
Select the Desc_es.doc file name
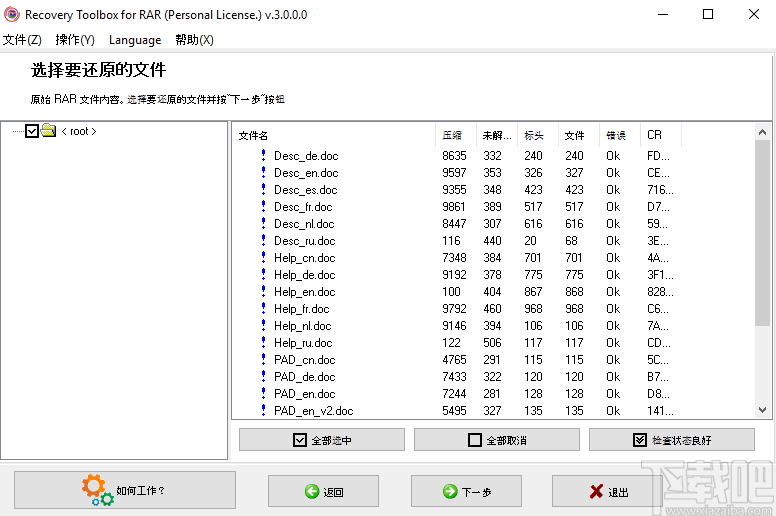305,190
